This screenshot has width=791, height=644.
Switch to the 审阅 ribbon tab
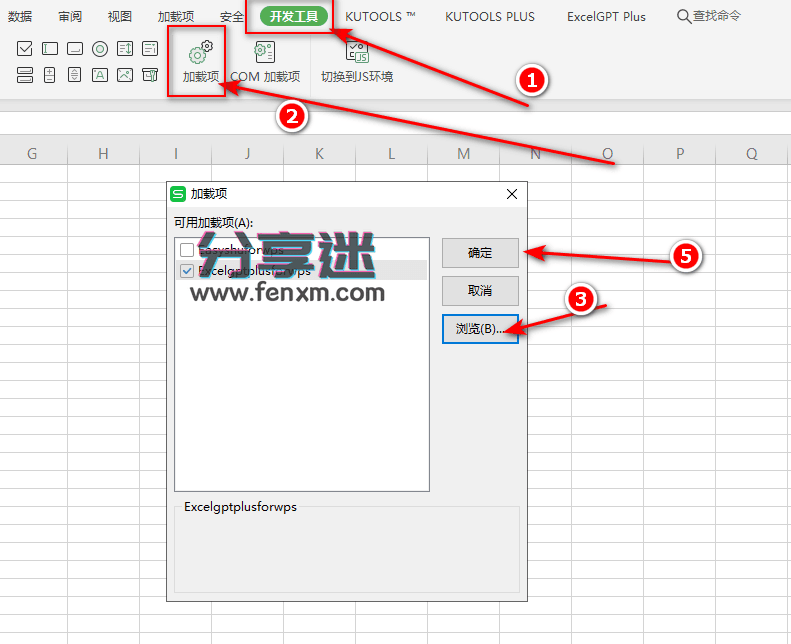click(x=70, y=16)
